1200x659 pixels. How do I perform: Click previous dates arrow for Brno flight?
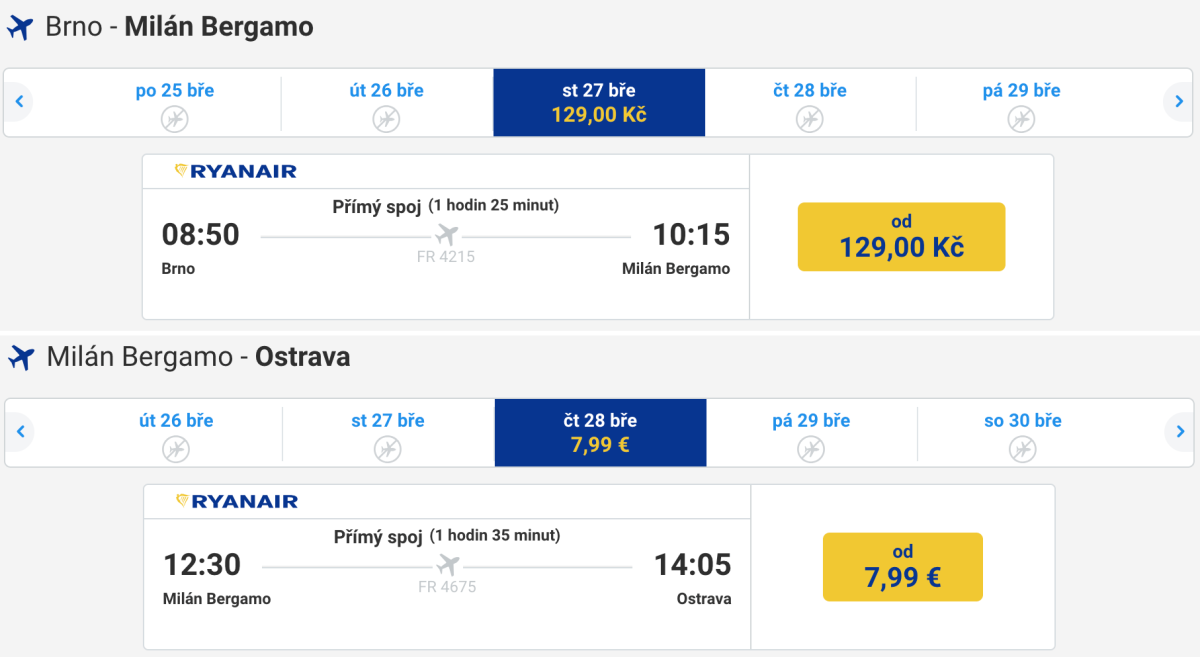pyautogui.click(x=18, y=101)
